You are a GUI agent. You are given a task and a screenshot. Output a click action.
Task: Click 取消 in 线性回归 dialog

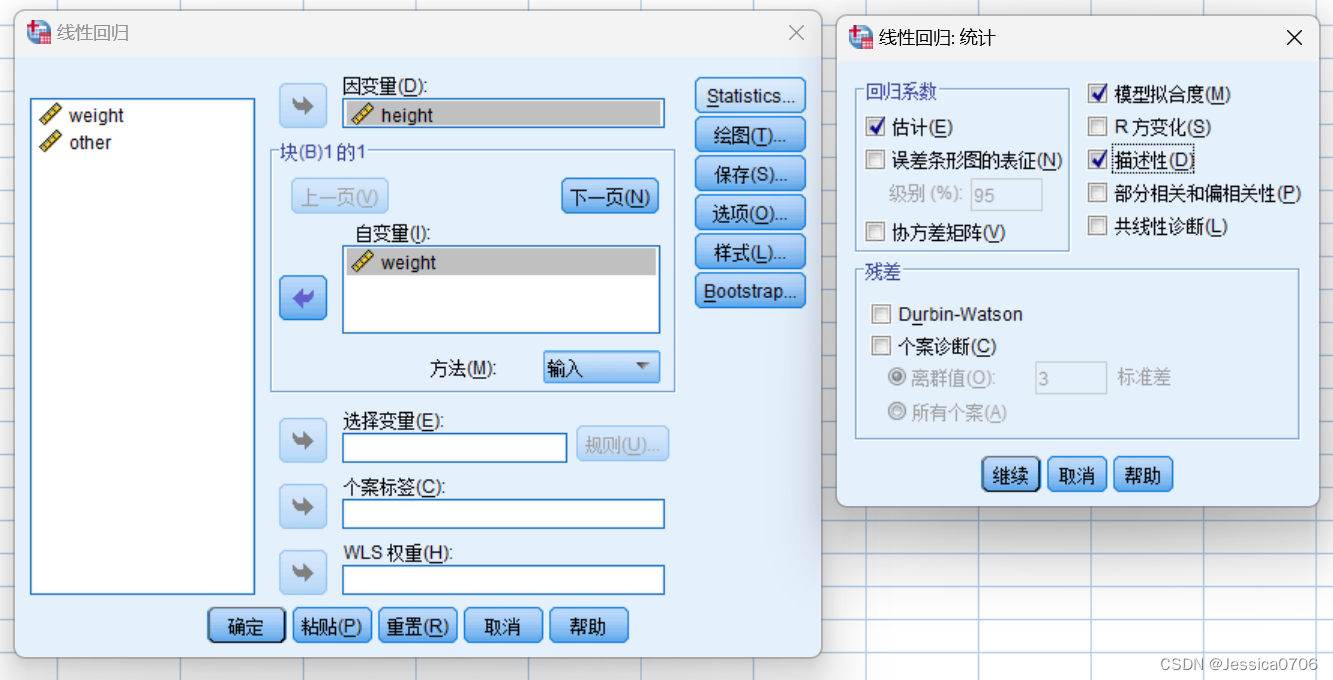tap(503, 626)
